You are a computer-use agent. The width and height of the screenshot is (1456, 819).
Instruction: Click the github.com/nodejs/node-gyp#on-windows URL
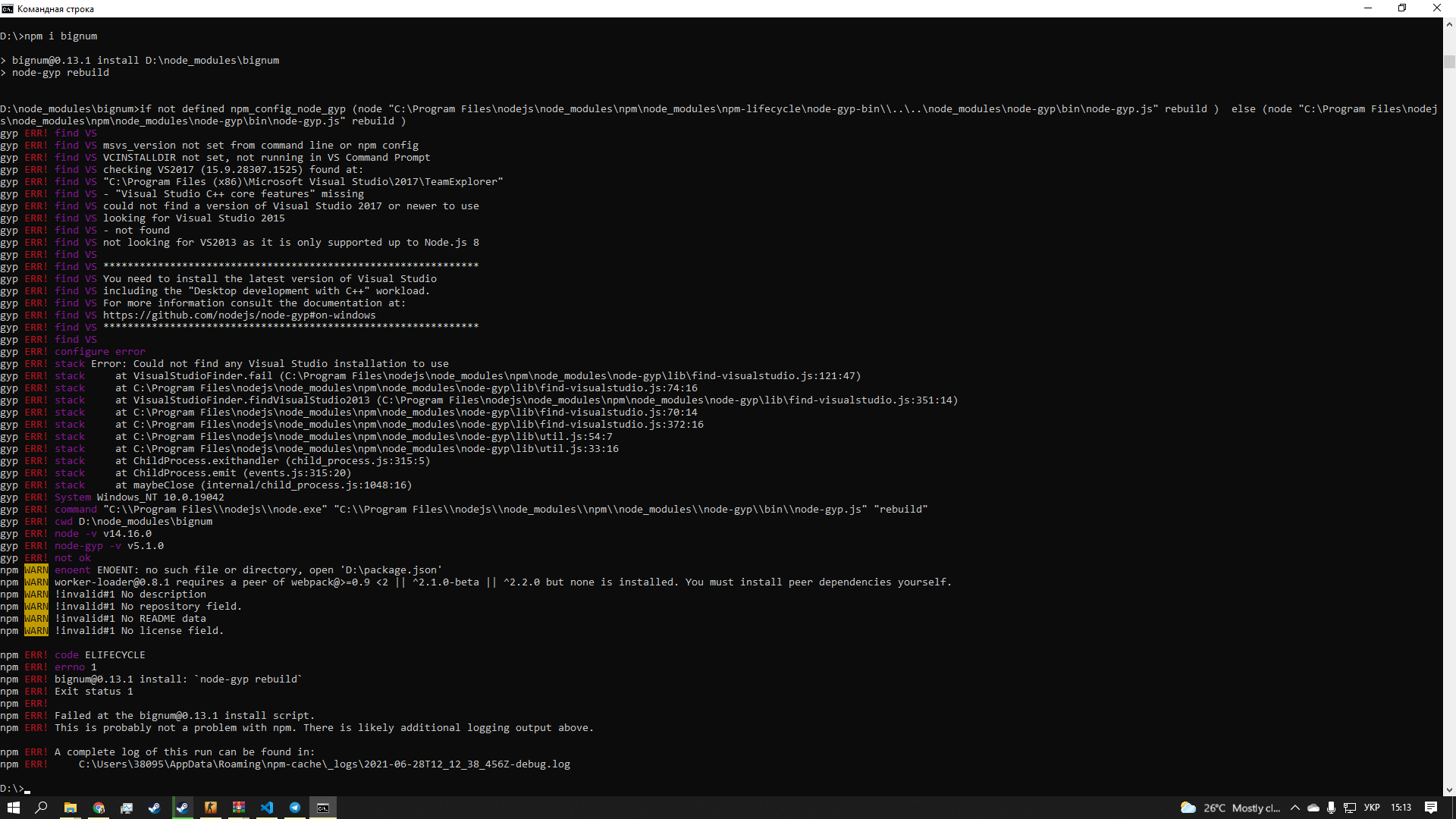coord(240,315)
